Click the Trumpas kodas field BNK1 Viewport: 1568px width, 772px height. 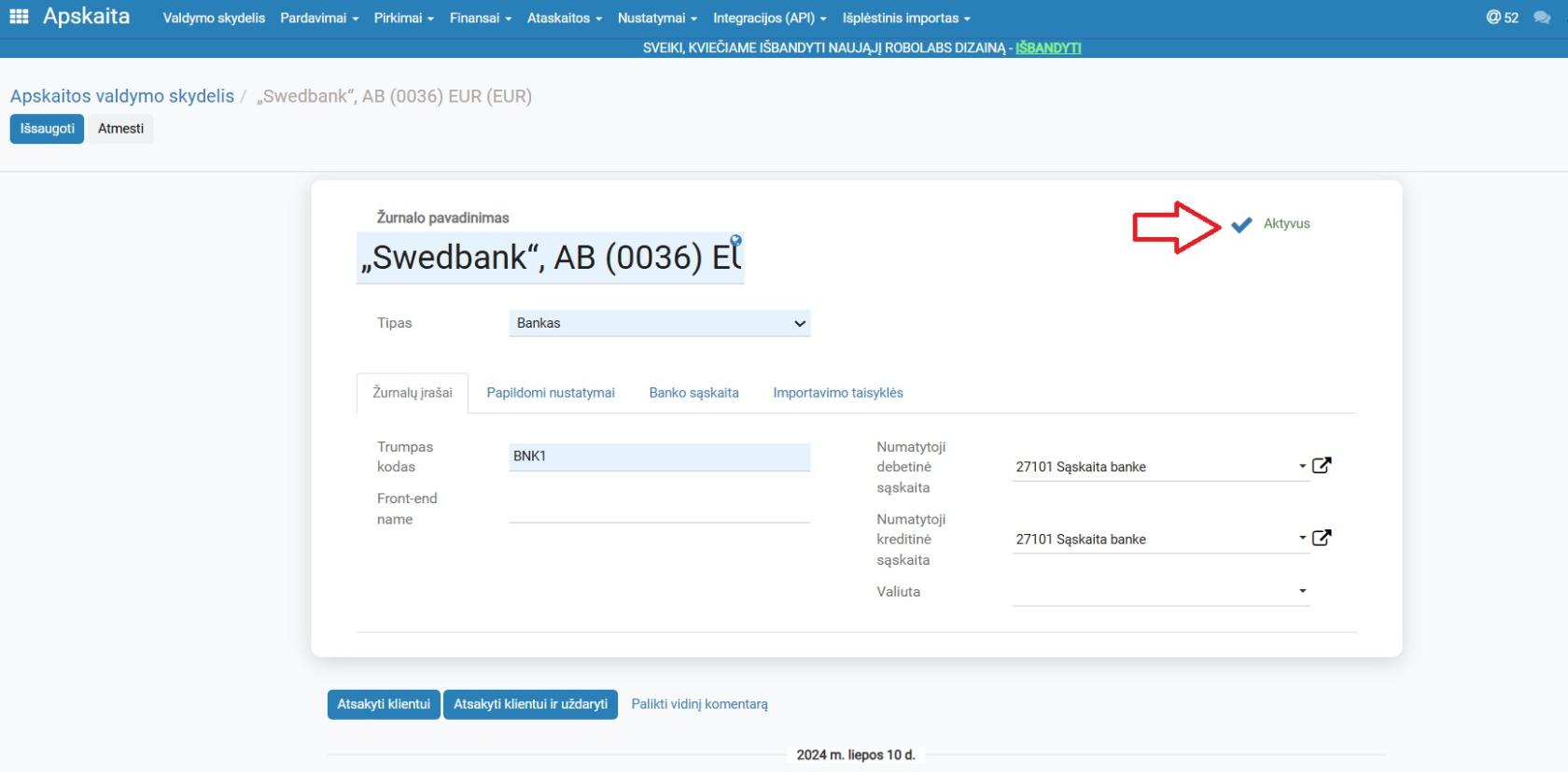(660, 456)
